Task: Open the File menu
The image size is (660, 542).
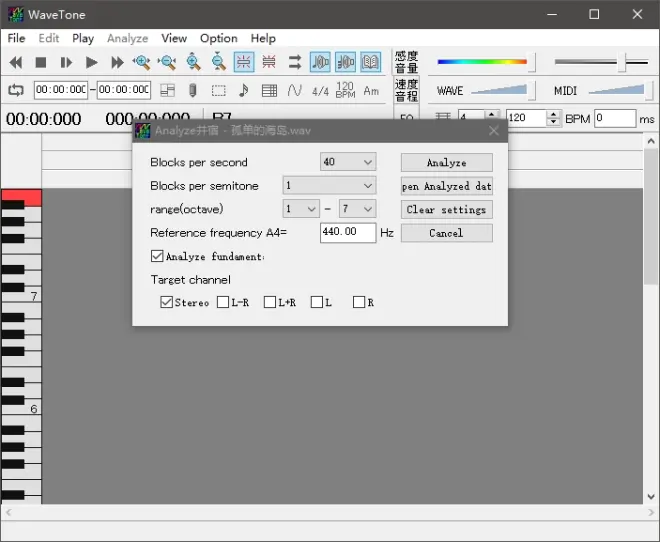Action: (x=16, y=38)
